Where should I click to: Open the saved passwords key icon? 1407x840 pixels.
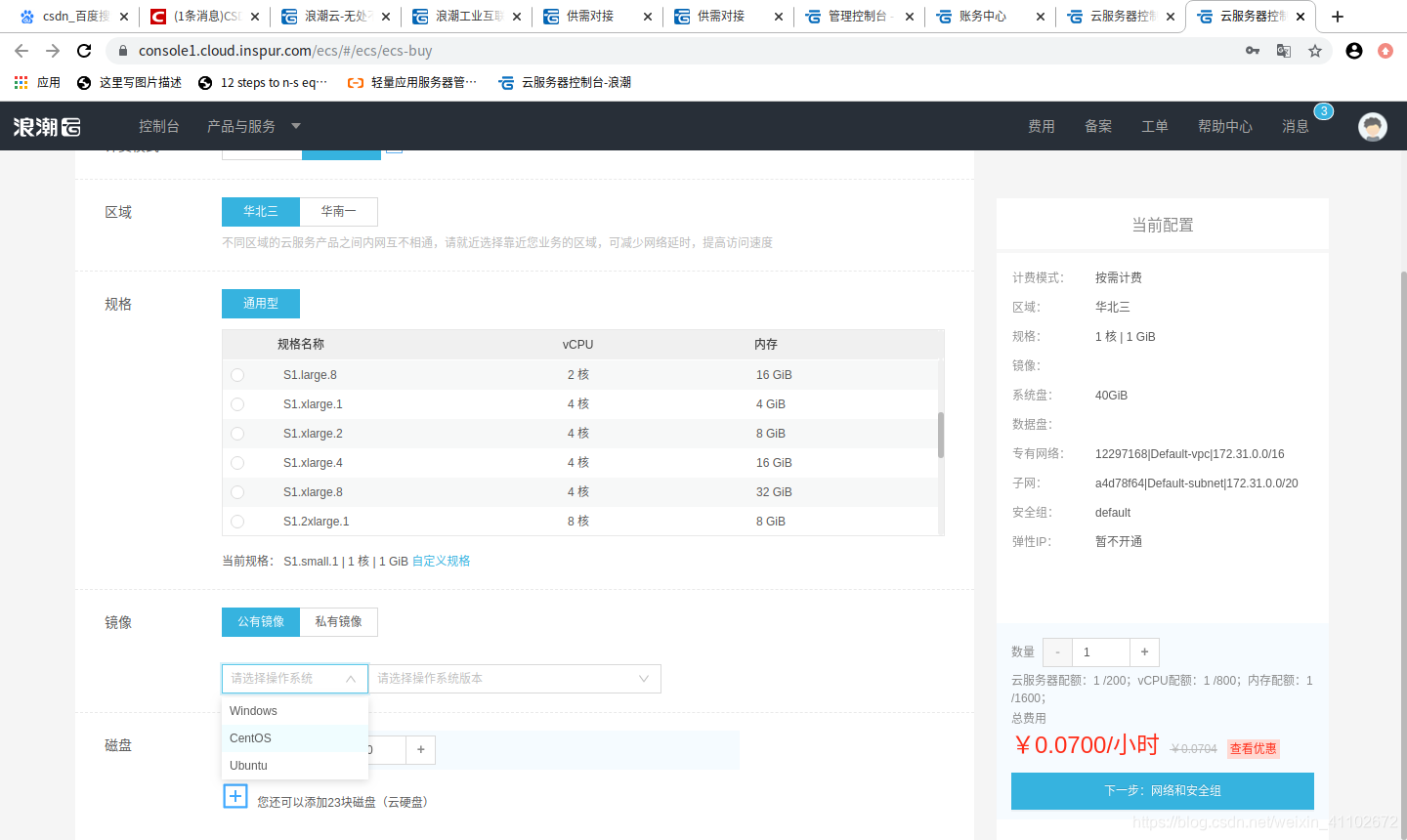coord(1253,51)
